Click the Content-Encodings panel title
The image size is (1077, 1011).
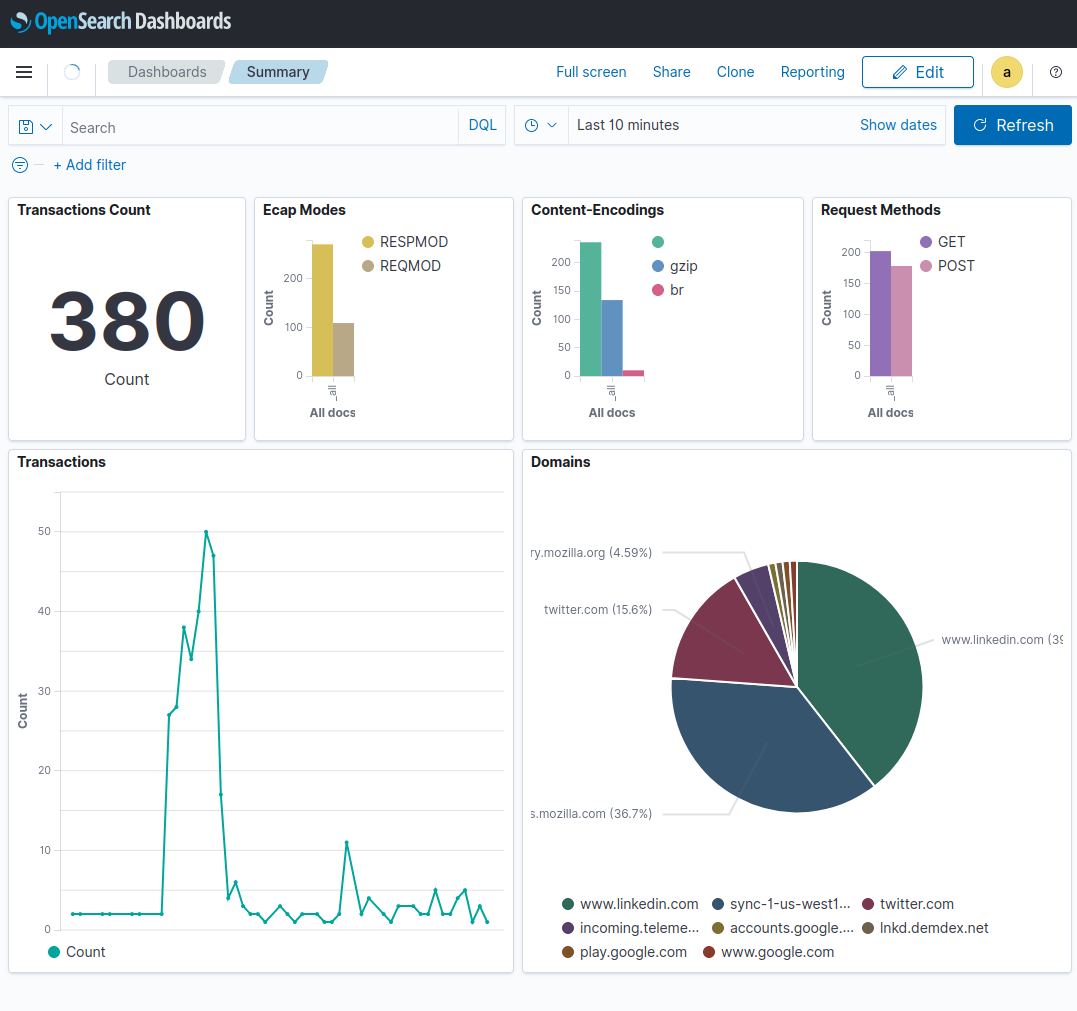click(598, 210)
